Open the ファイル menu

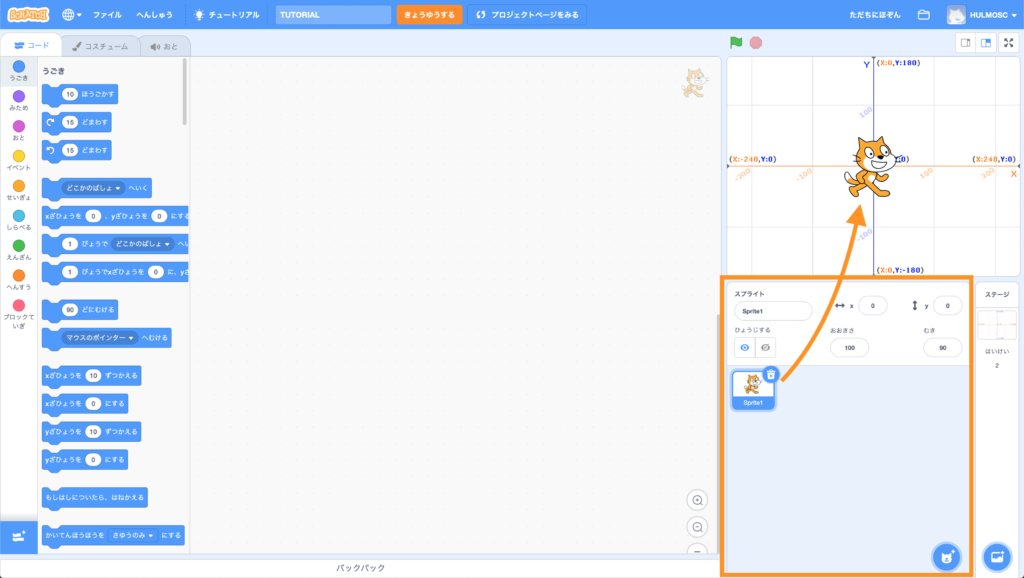107,15
